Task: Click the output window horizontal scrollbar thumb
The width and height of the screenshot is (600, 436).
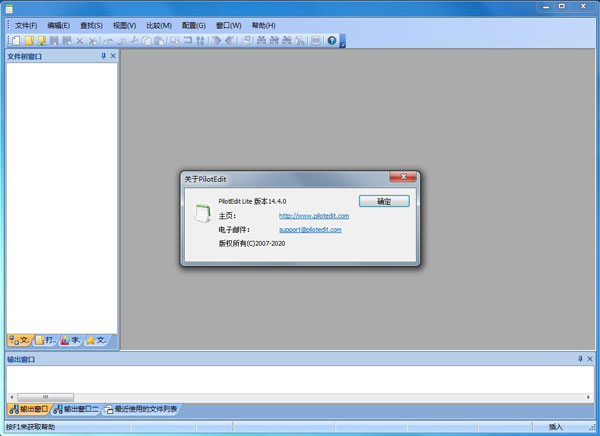Action: click(x=46, y=397)
